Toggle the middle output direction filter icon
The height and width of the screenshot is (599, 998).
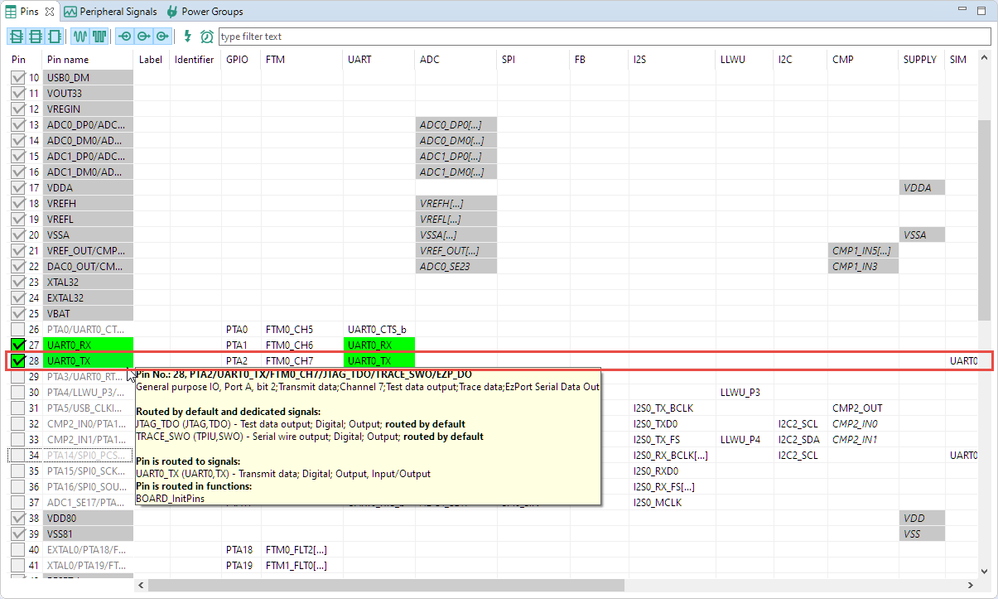pos(144,36)
